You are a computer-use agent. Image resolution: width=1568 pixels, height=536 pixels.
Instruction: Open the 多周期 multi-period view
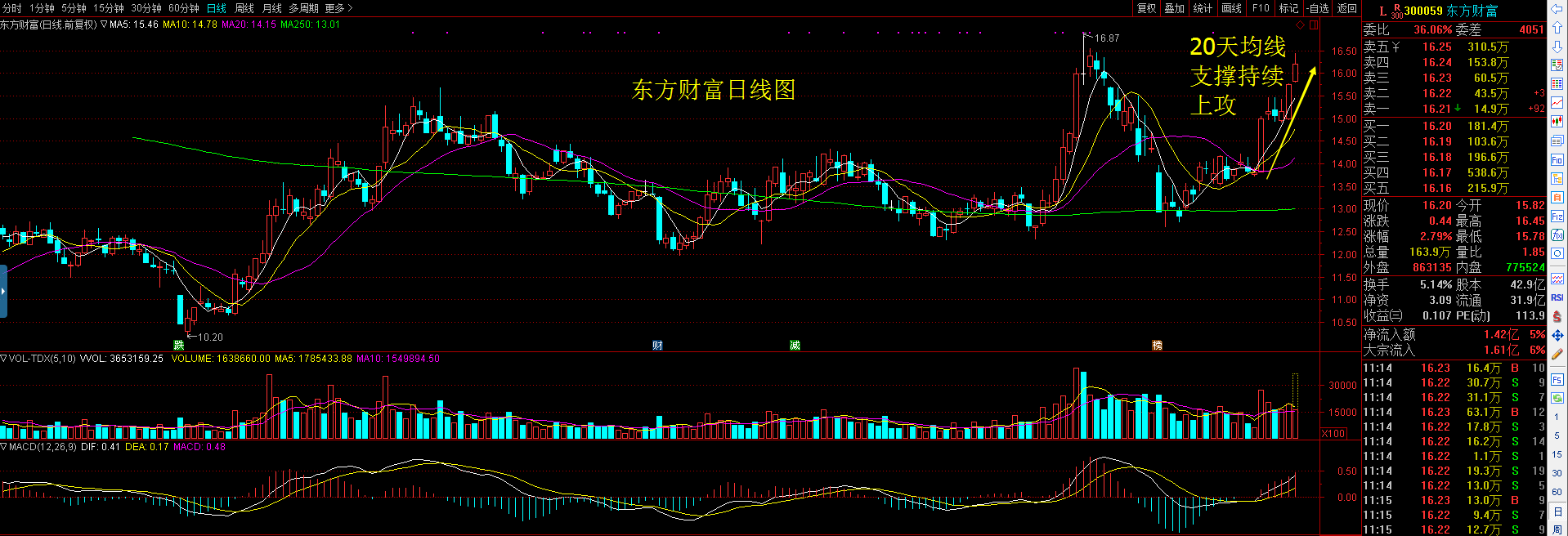click(304, 8)
